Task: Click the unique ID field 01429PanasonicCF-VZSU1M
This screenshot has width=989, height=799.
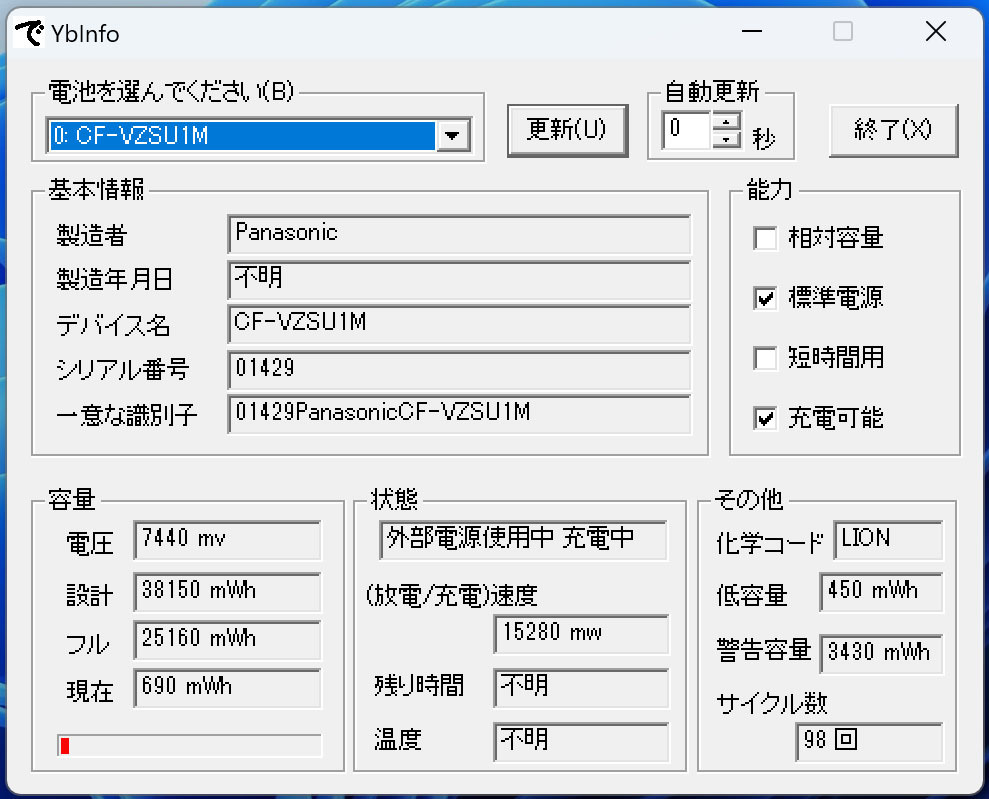Action: pyautogui.click(x=459, y=414)
